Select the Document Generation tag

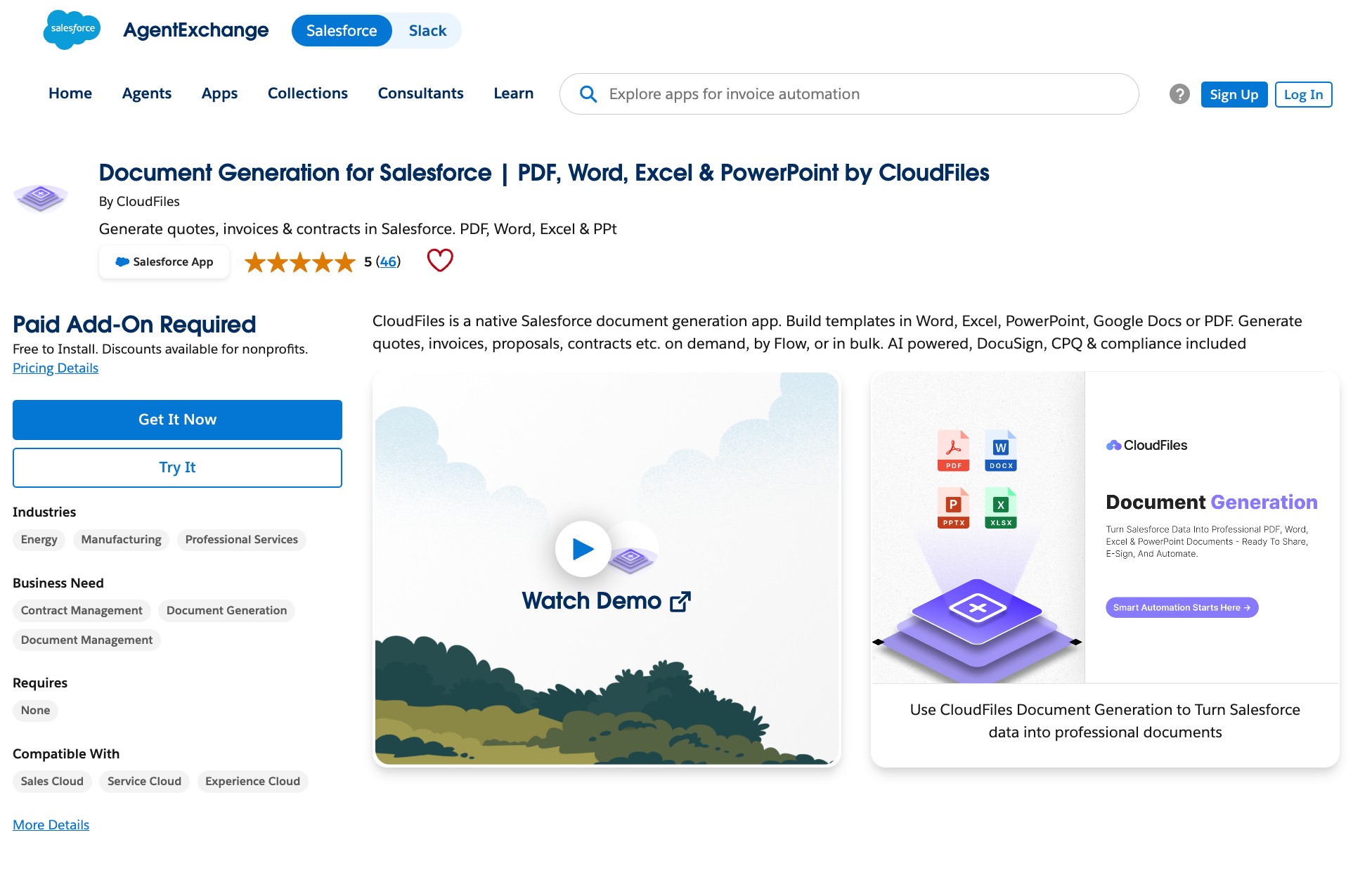(226, 611)
